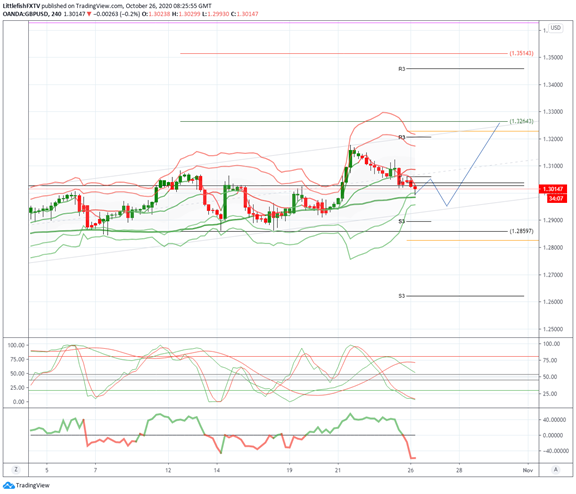Screen dimensions: 576x494
Task: Click the OANDA:GBPUSD symbol title
Action: tap(26, 14)
